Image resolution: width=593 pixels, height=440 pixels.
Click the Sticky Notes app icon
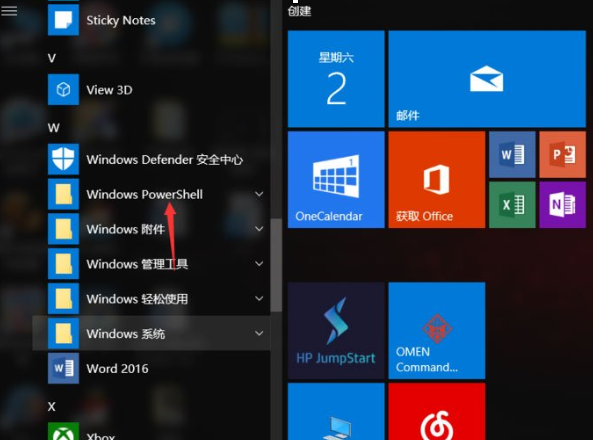click(x=63, y=20)
